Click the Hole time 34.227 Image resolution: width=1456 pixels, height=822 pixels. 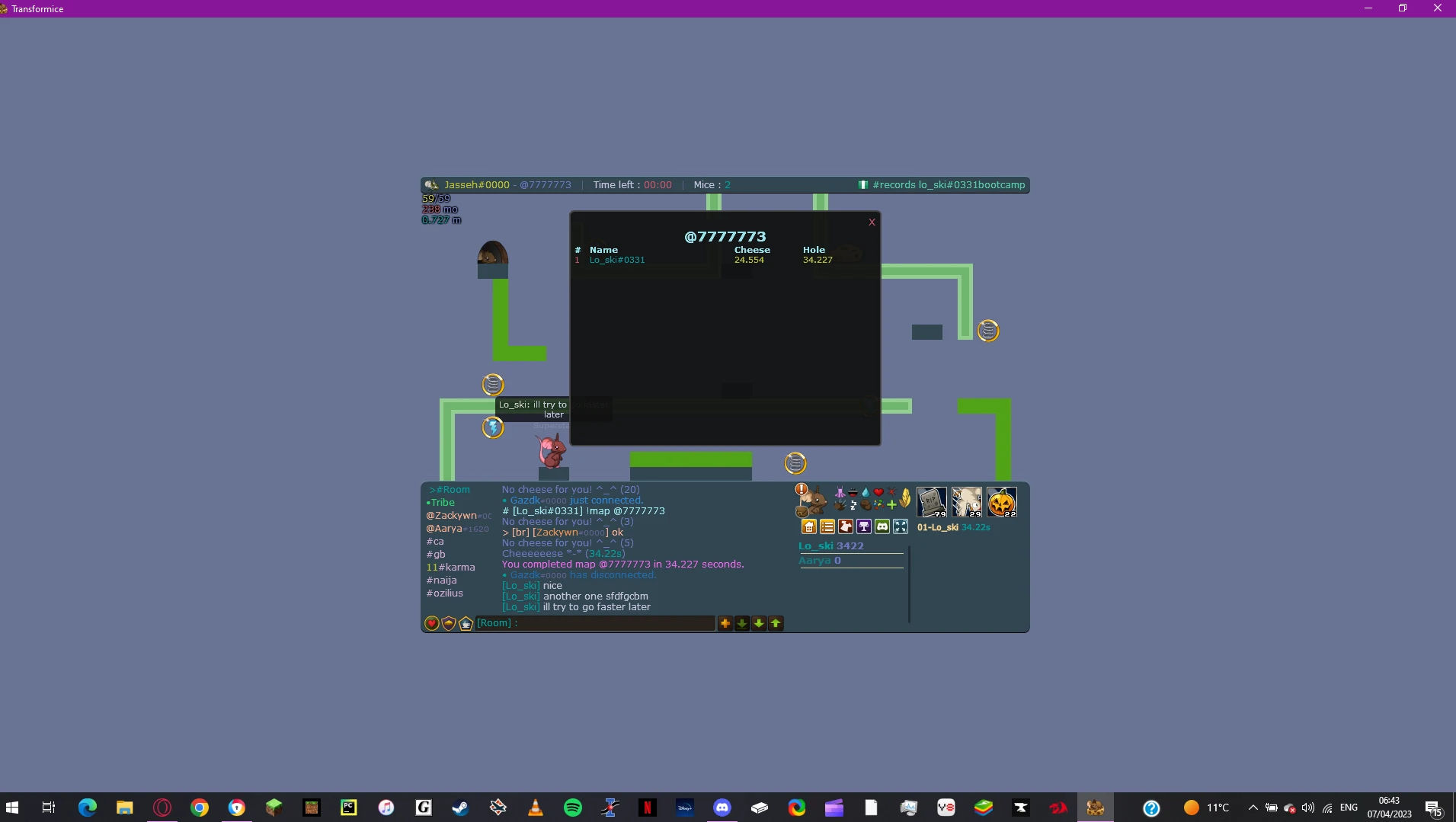click(x=818, y=261)
